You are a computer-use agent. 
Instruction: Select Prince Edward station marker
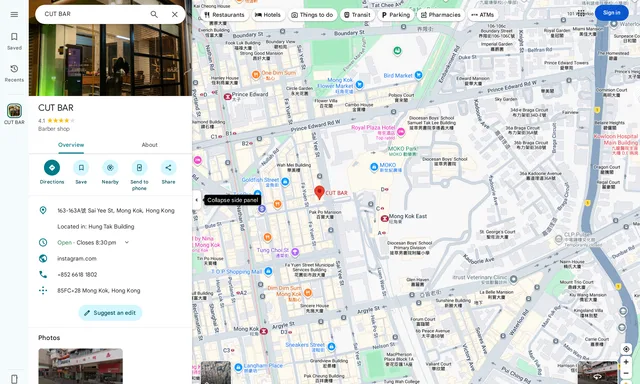coord(227,97)
